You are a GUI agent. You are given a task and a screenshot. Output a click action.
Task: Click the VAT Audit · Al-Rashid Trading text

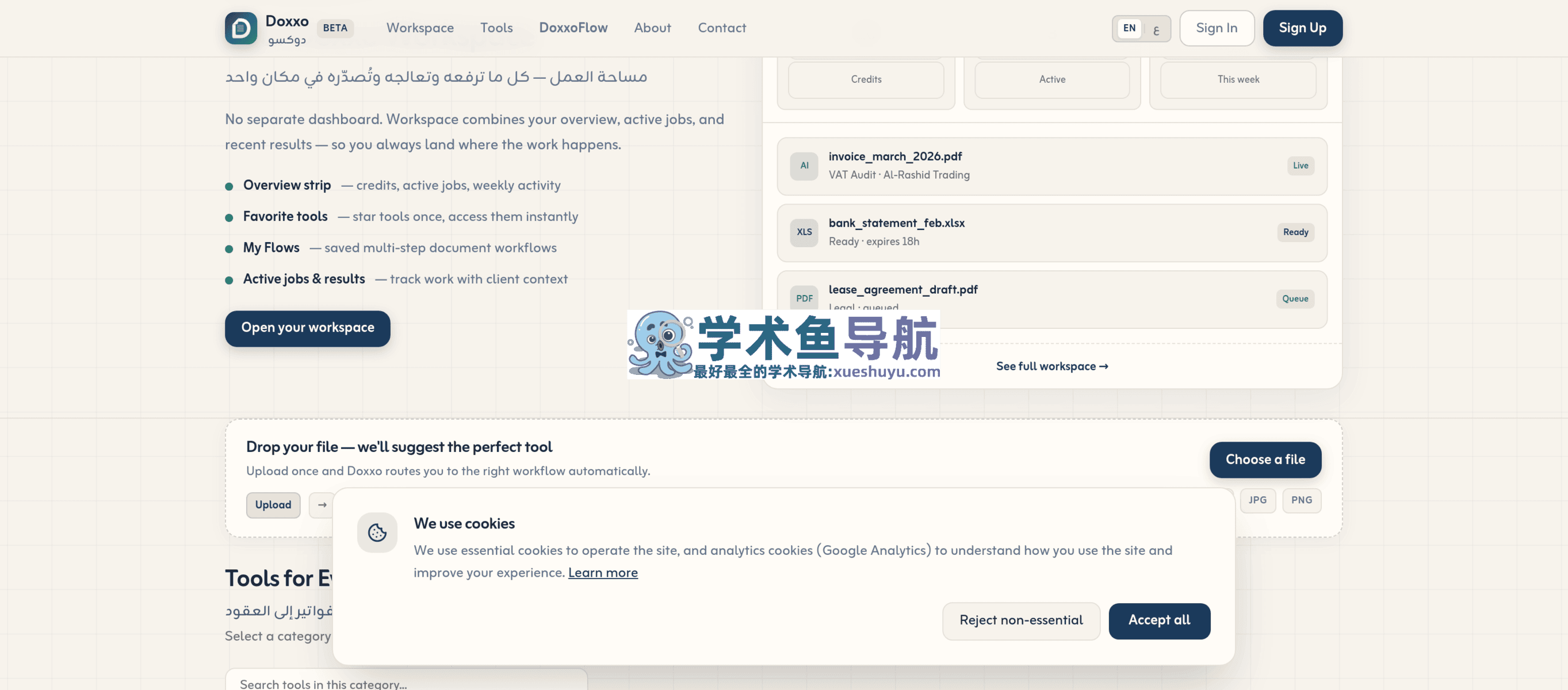tap(898, 175)
